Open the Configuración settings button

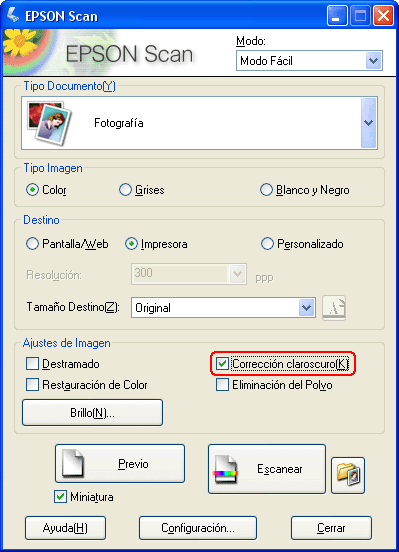tap(198, 528)
